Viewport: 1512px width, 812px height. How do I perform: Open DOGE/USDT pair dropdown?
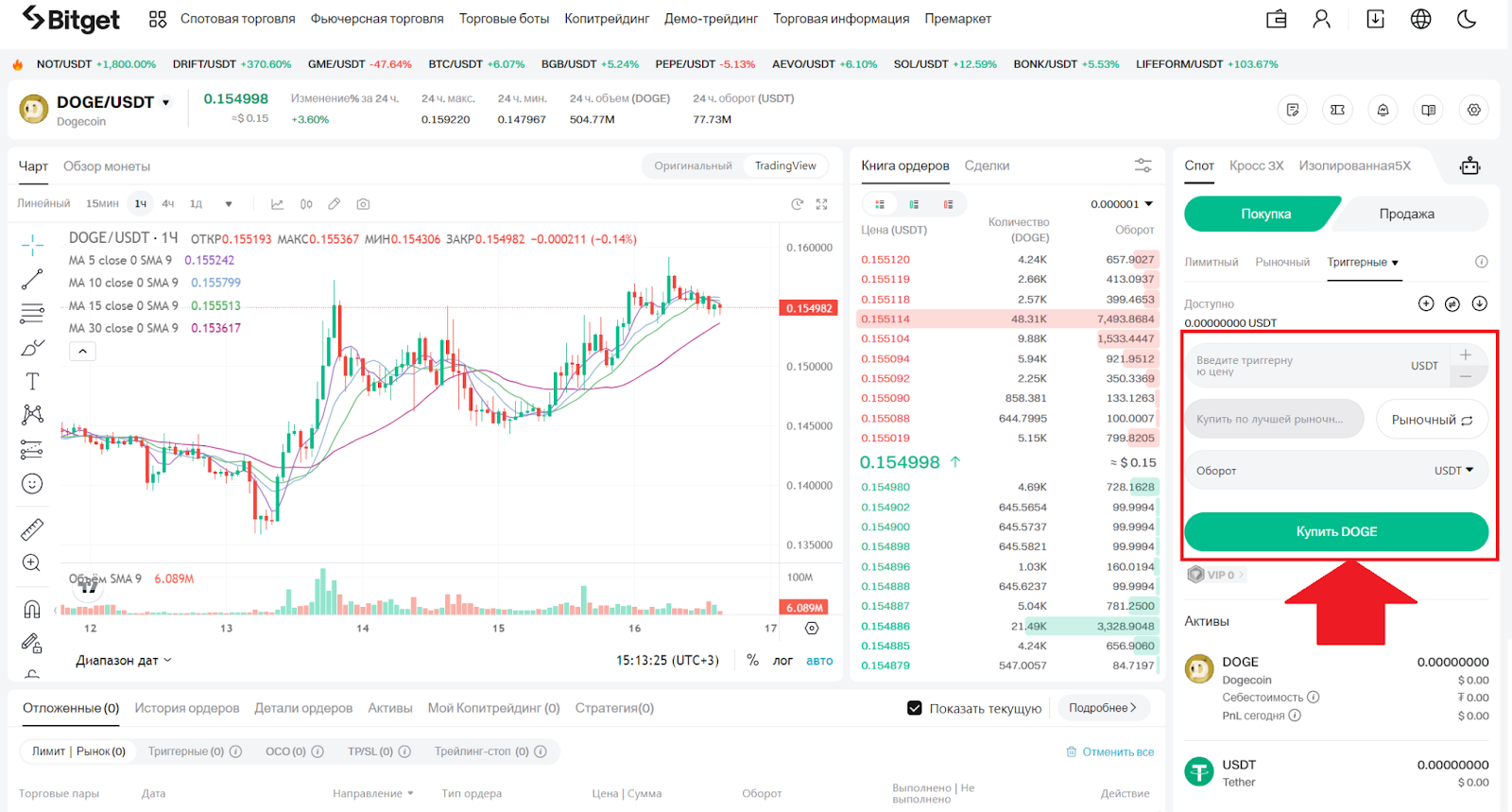tap(166, 103)
